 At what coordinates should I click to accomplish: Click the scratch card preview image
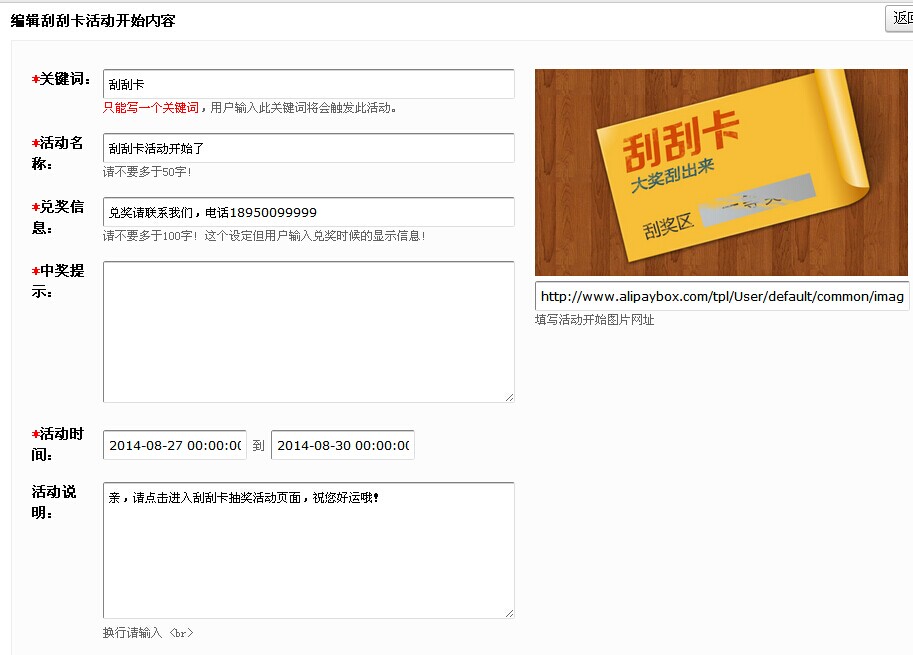point(721,172)
